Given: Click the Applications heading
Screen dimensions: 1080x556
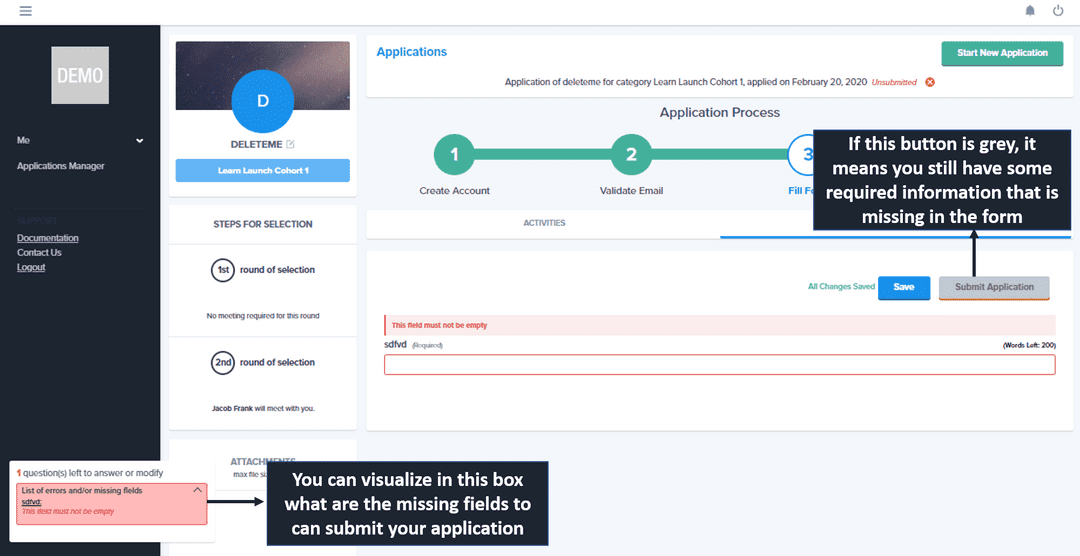Looking at the screenshot, I should (x=411, y=52).
